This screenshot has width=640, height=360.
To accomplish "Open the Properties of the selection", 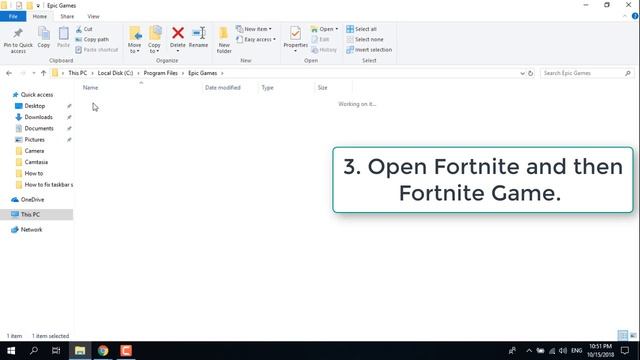I will click(296, 39).
